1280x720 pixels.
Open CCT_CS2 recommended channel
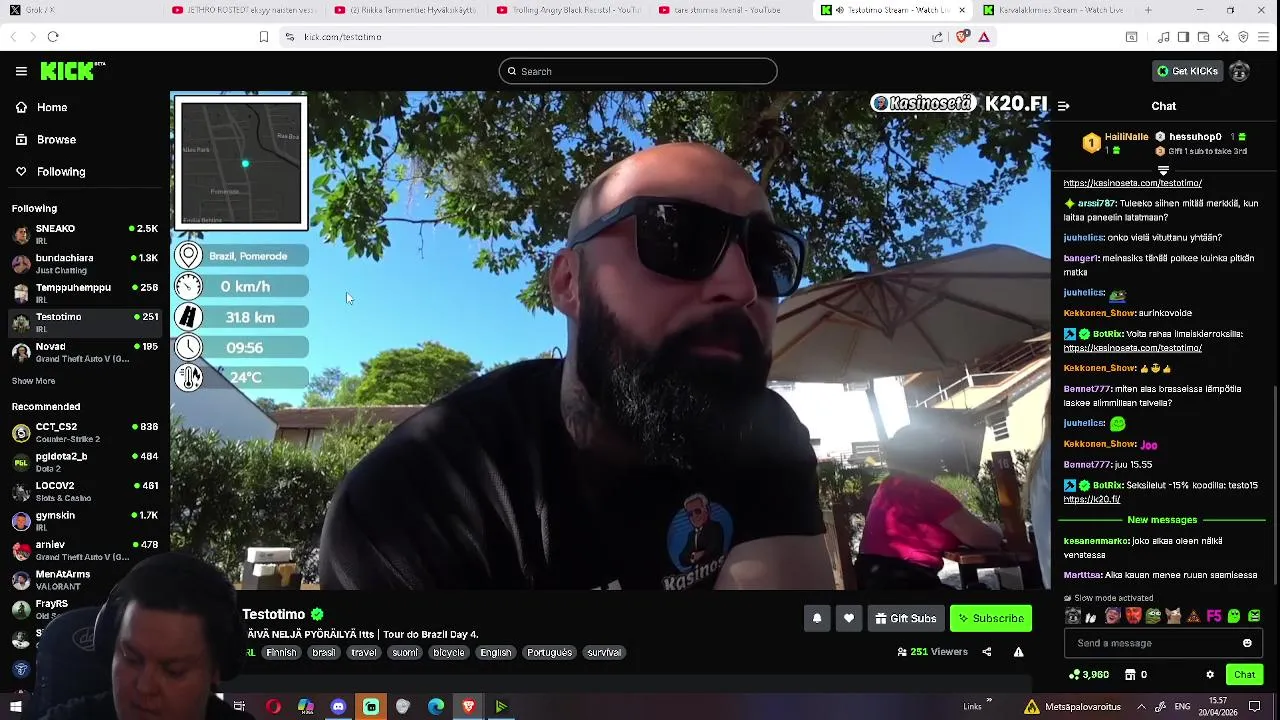click(x=85, y=432)
